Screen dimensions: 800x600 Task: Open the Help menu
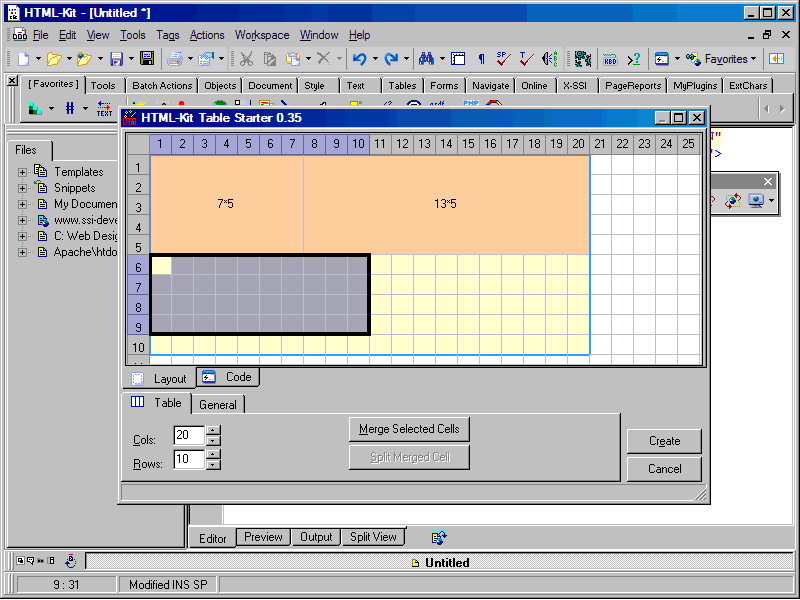(x=360, y=35)
